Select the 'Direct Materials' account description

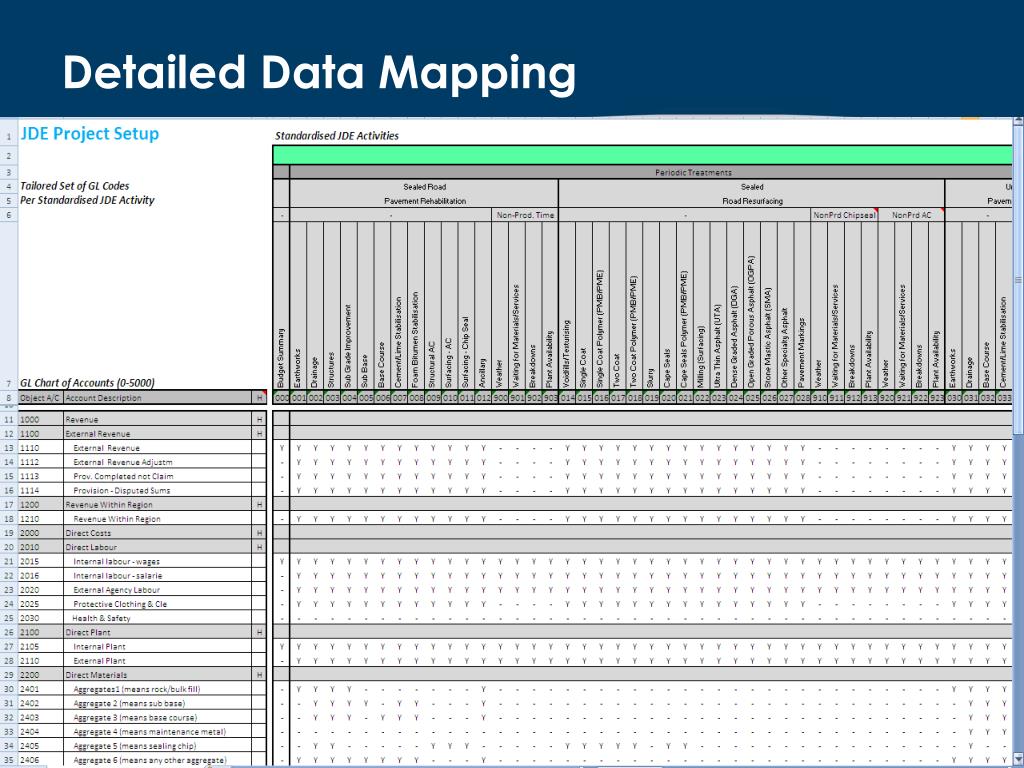pos(96,675)
